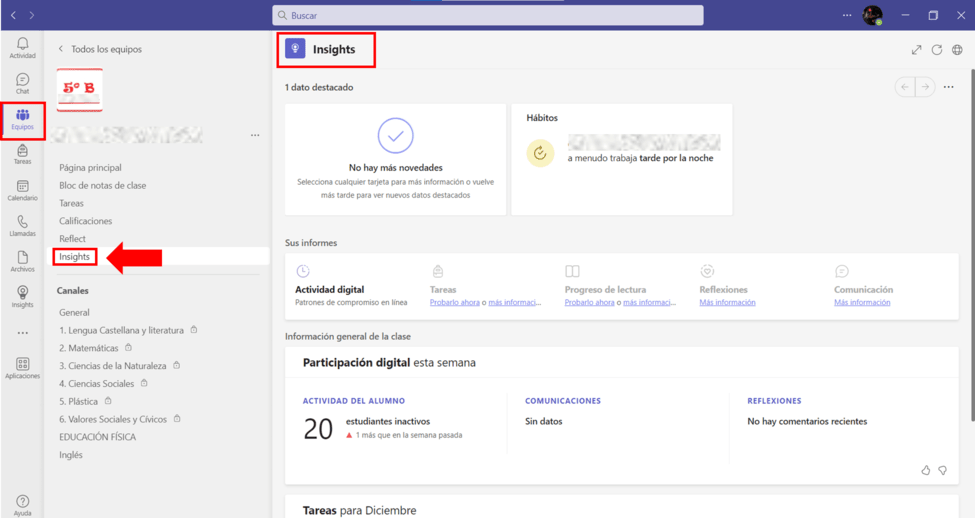This screenshot has height=518, width=975.
Task: Open Bloc de notas de clase
Action: tap(103, 185)
